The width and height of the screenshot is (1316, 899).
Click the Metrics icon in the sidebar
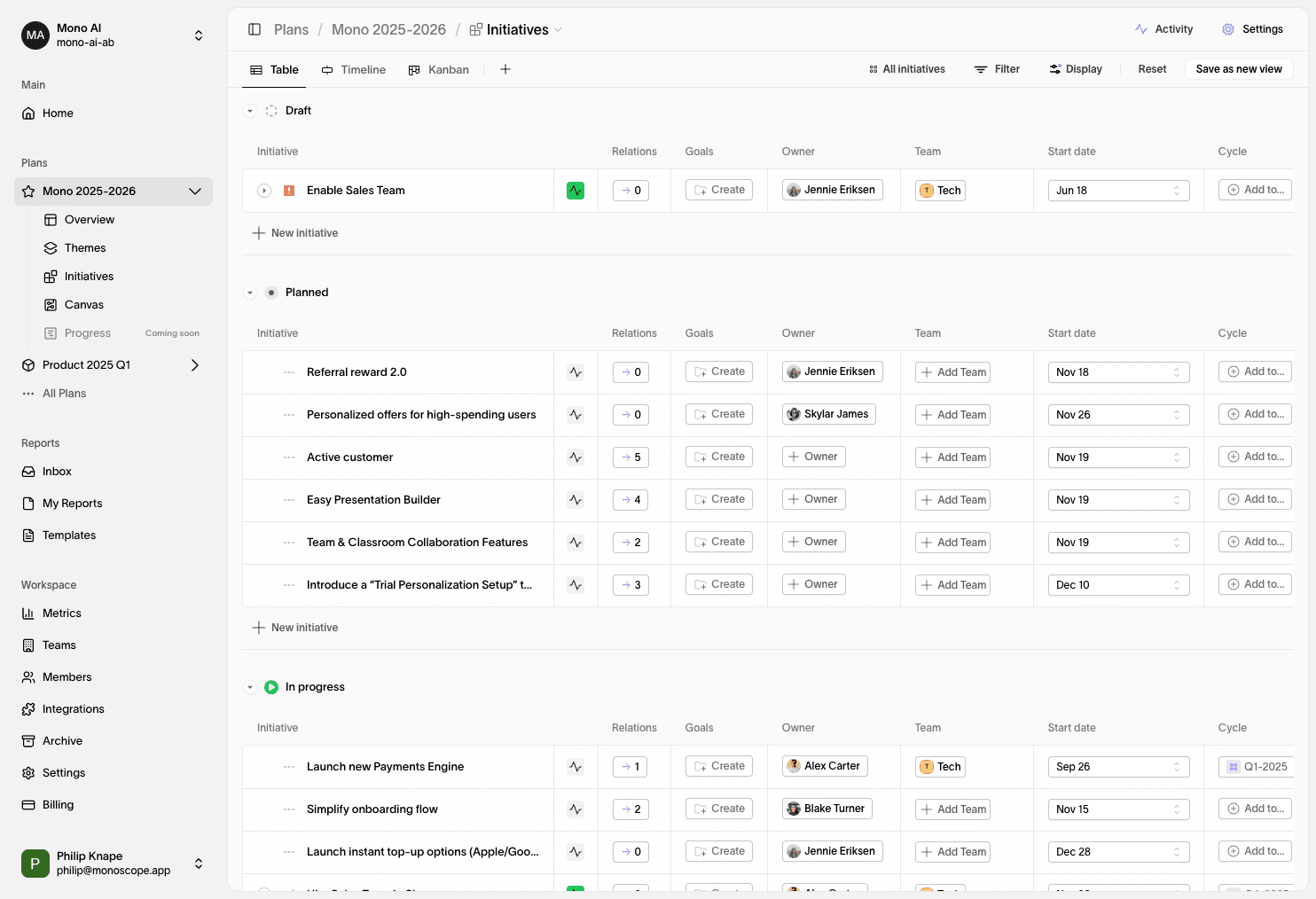pyautogui.click(x=28, y=614)
